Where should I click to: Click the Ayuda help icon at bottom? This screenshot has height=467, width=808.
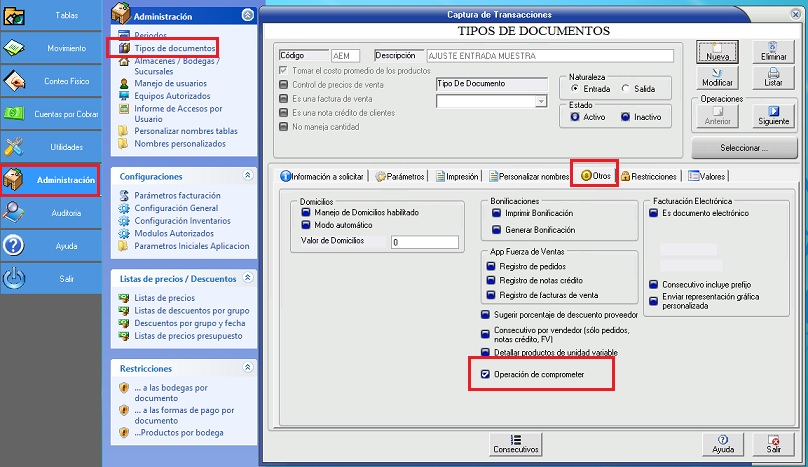[x=723, y=445]
